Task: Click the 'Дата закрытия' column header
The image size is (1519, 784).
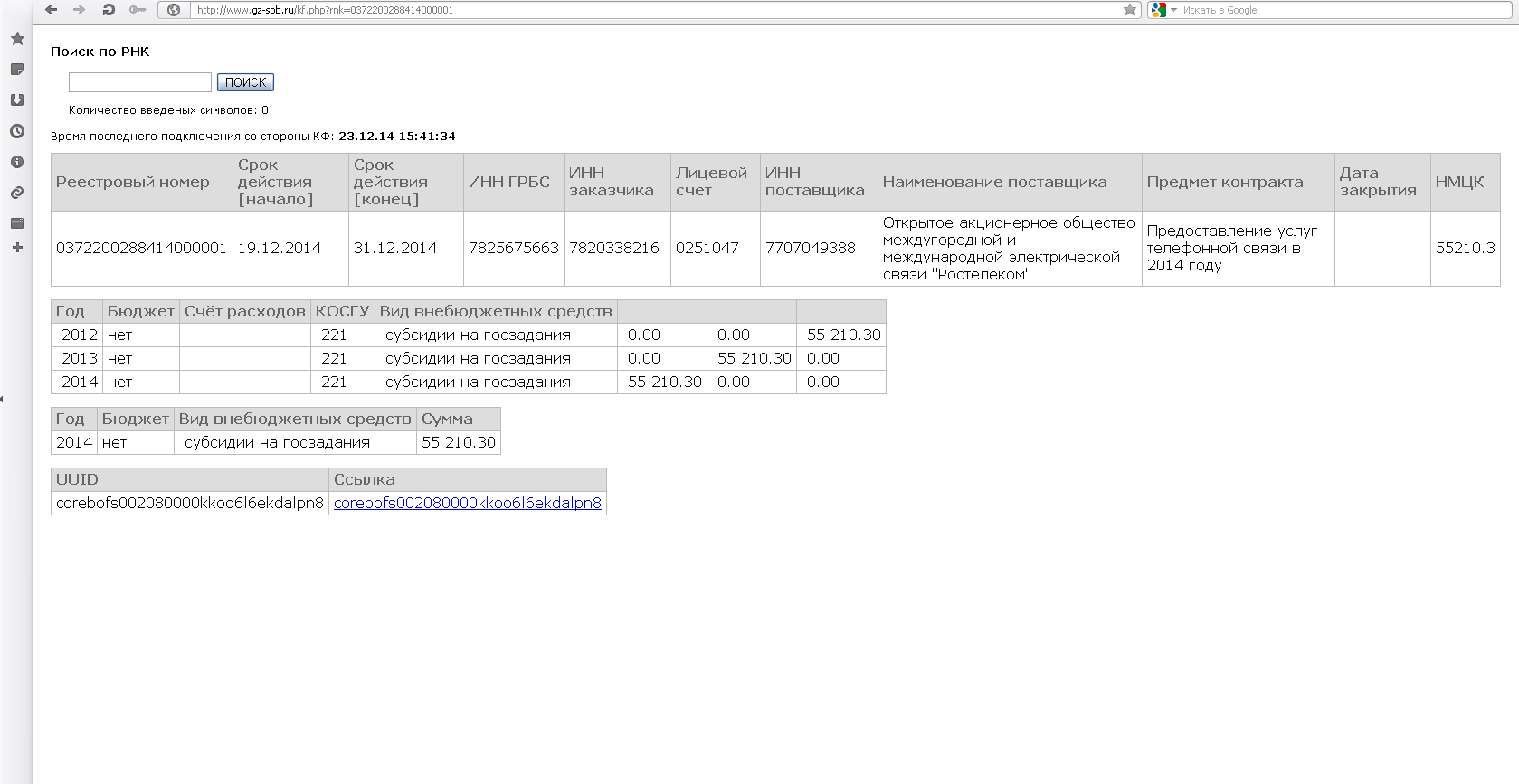Action: [1382, 182]
